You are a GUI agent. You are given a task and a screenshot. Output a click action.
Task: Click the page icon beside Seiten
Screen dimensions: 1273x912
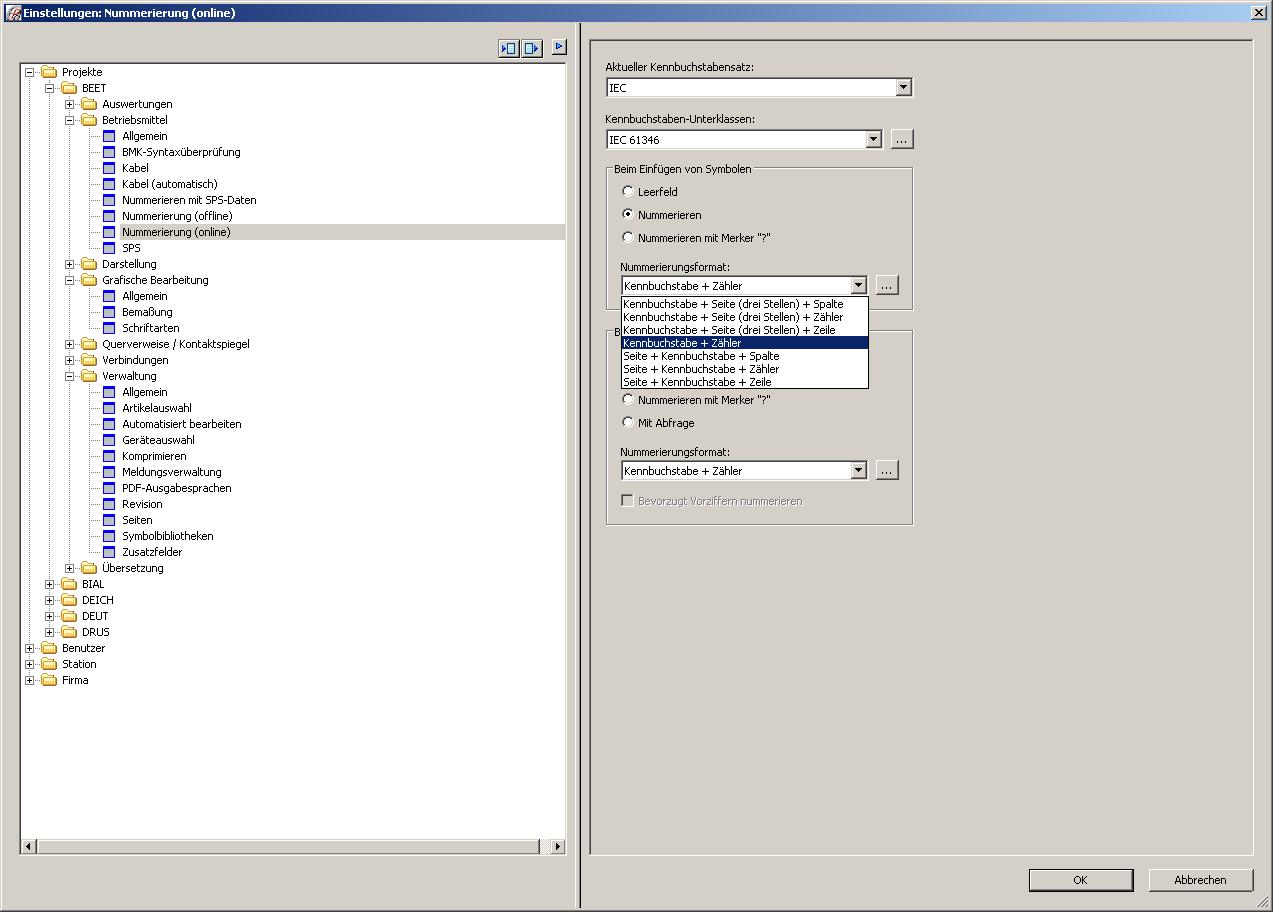(x=110, y=520)
